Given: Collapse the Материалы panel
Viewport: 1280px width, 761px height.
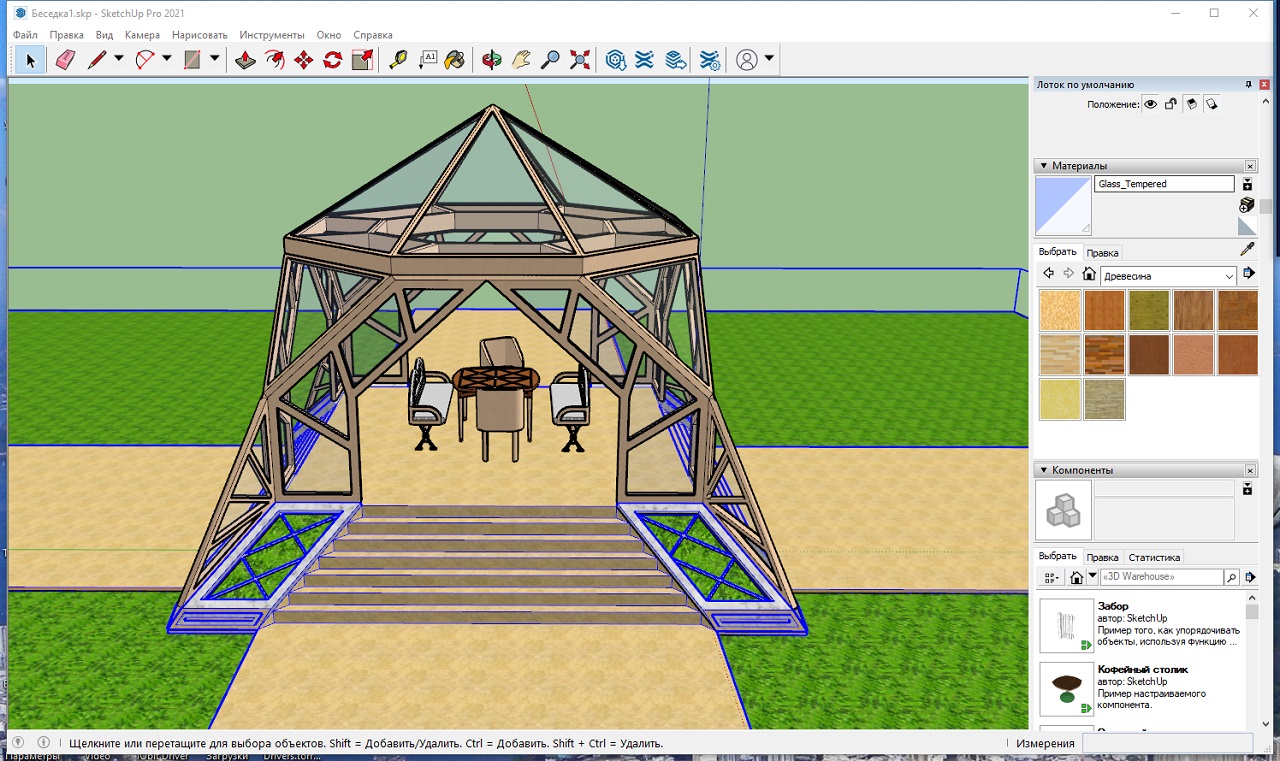Looking at the screenshot, I should coord(1044,166).
